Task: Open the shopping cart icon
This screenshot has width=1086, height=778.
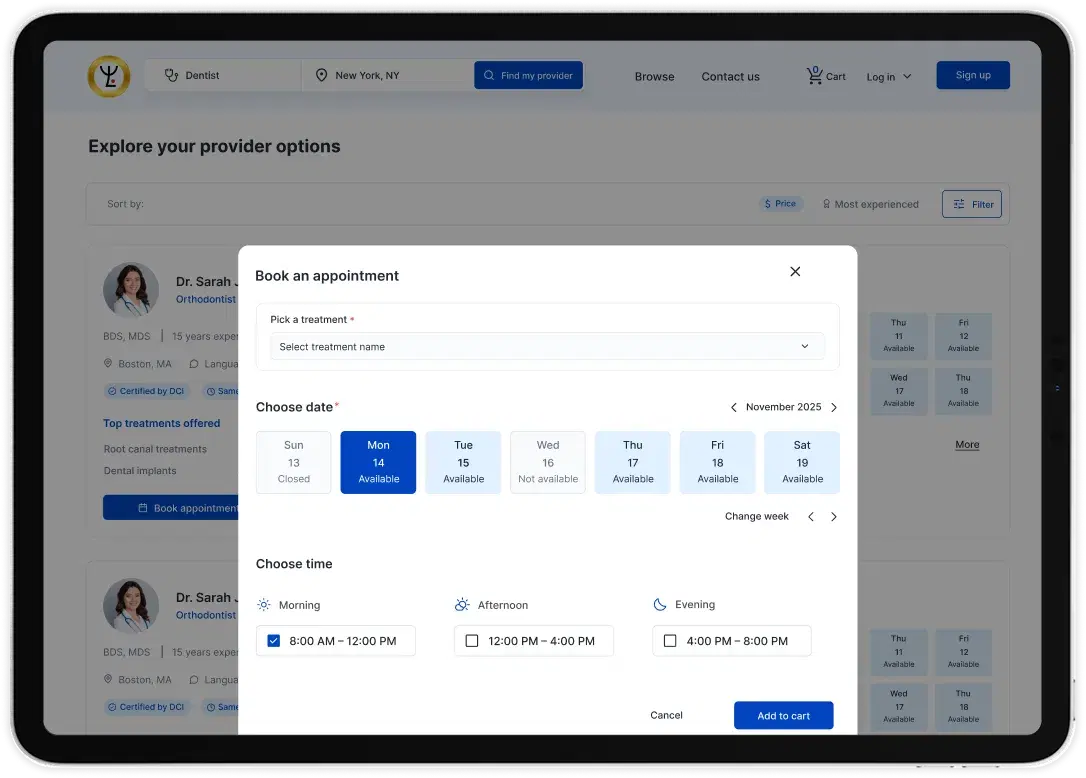Action: click(814, 75)
